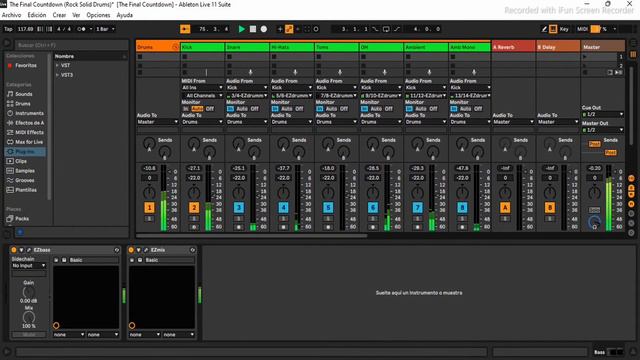
Task: Open the Sounds category in browser
Action: 24,94
